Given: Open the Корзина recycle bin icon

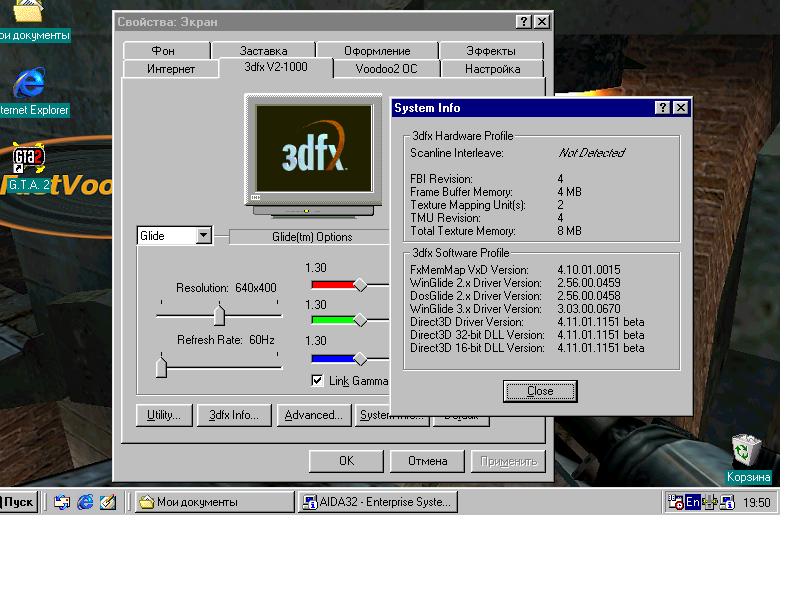Looking at the screenshot, I should pyautogui.click(x=746, y=450).
